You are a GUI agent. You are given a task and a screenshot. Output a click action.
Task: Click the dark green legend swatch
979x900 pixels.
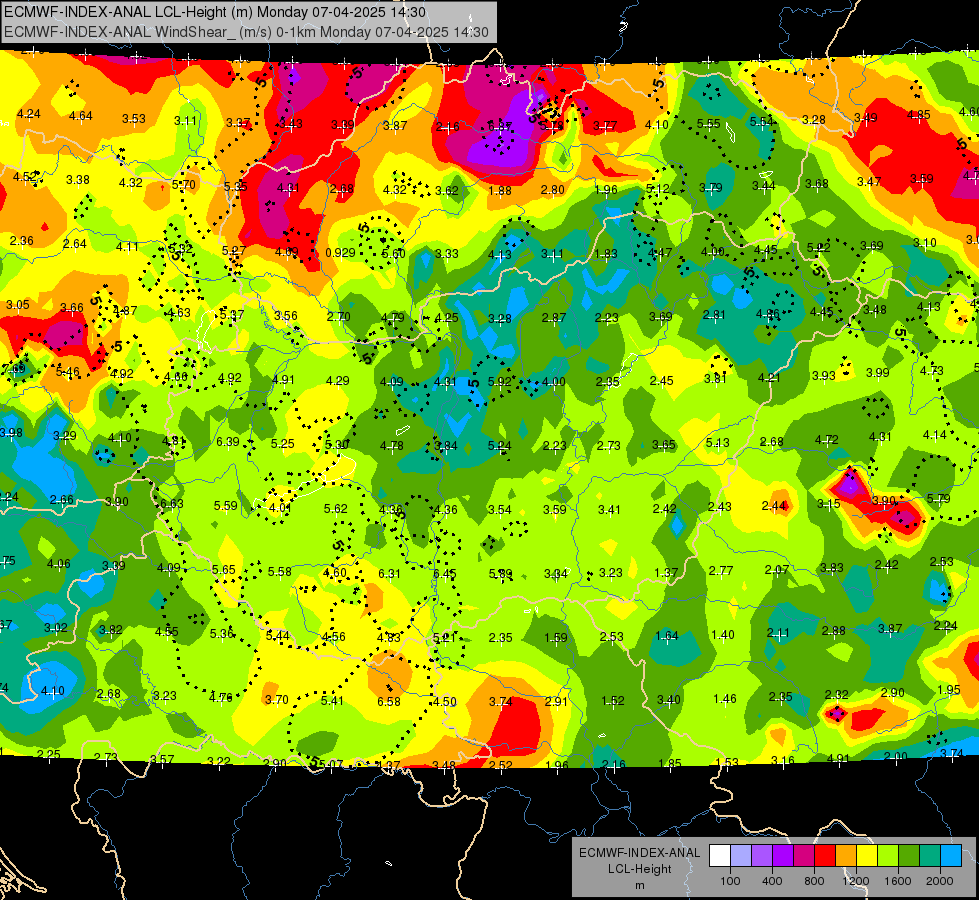(x=908, y=856)
